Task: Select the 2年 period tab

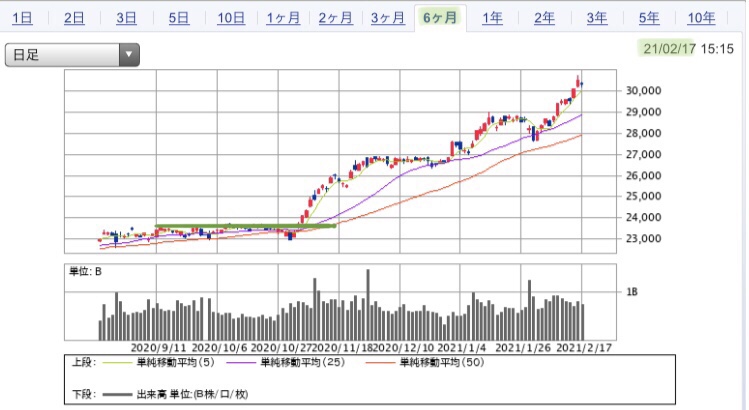Action: pyautogui.click(x=545, y=18)
